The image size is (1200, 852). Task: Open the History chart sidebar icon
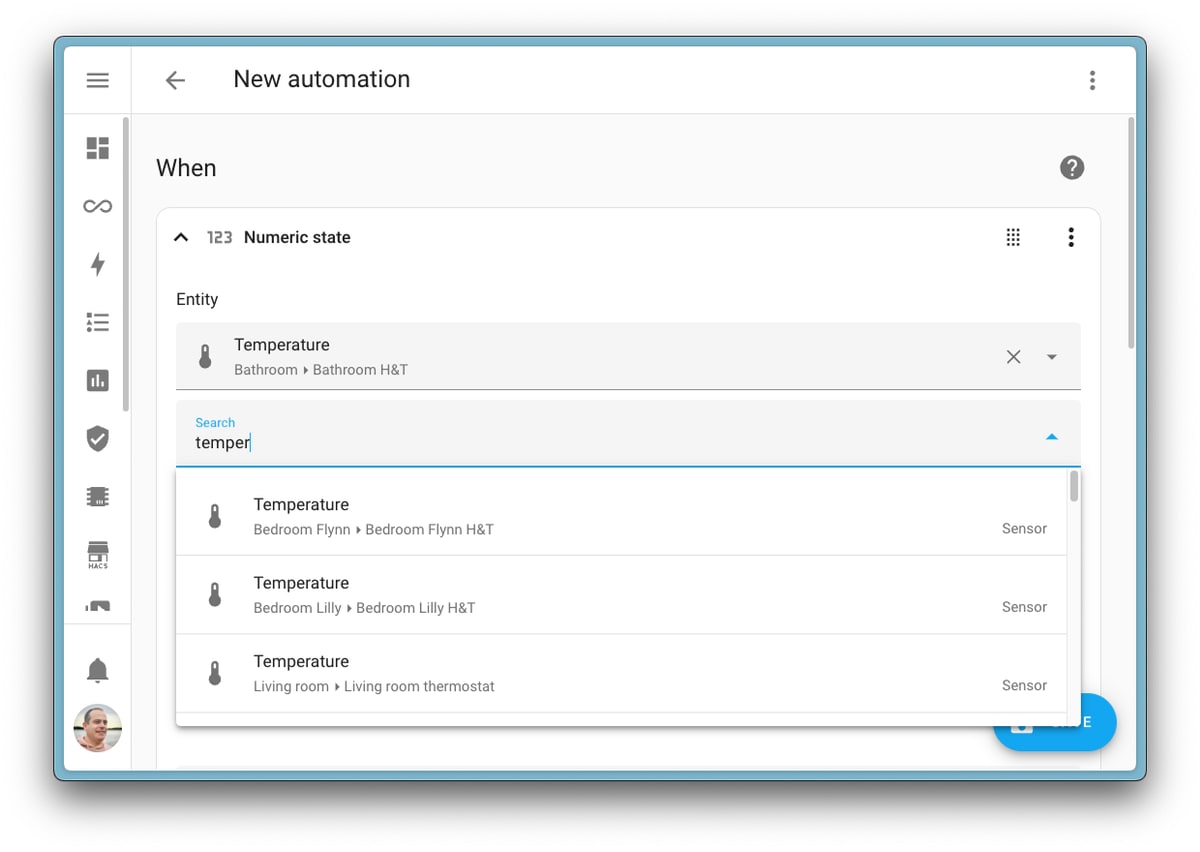97,380
